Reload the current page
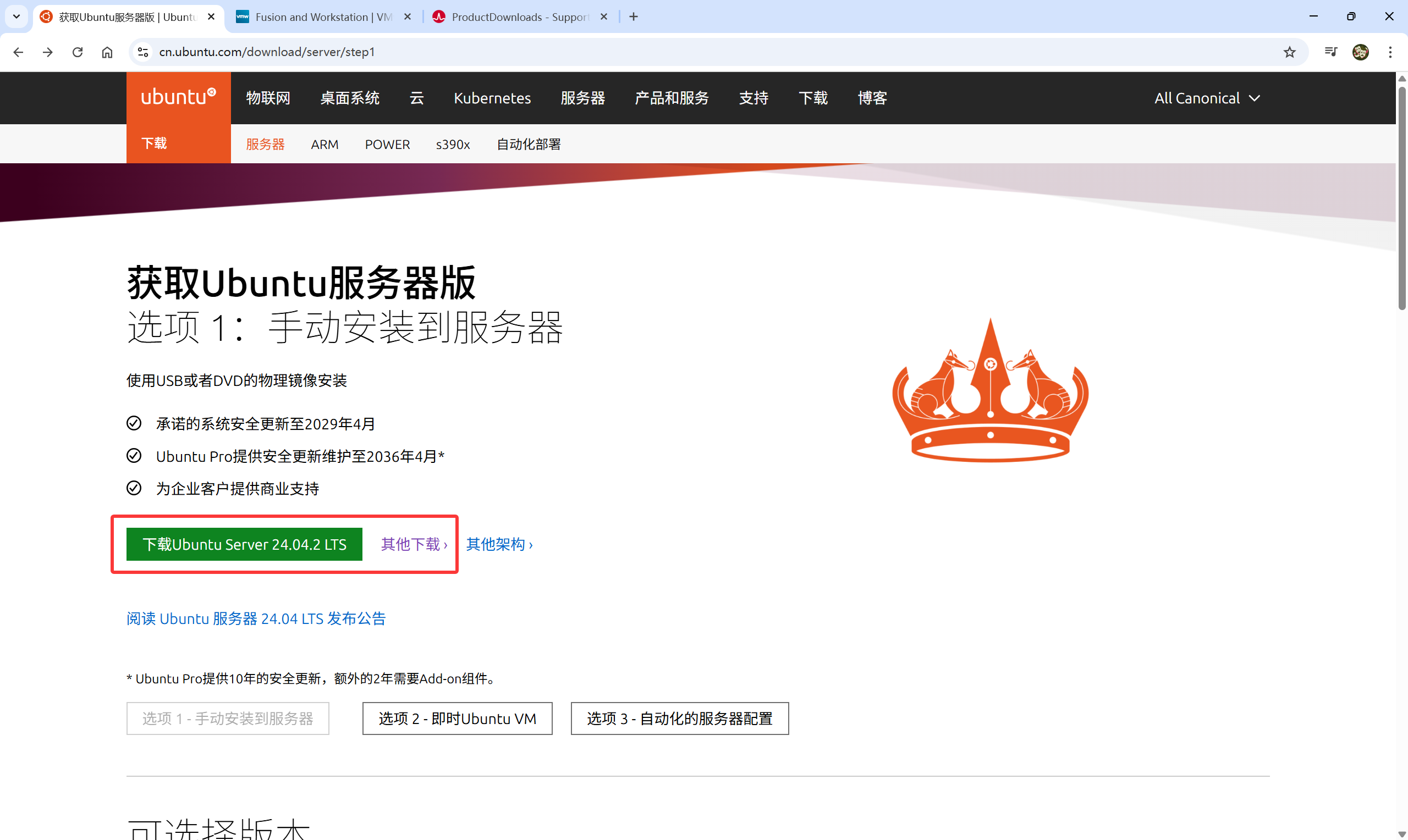1408x840 pixels. [78, 52]
